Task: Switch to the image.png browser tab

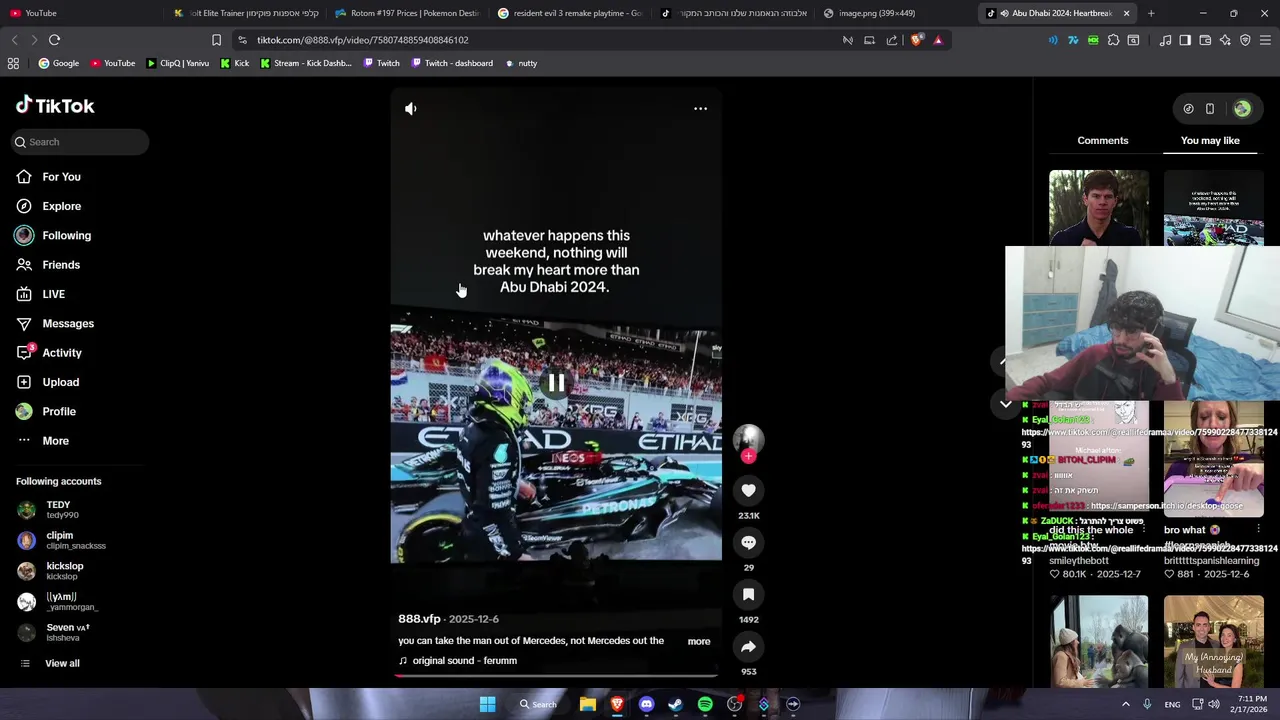Action: click(x=890, y=13)
